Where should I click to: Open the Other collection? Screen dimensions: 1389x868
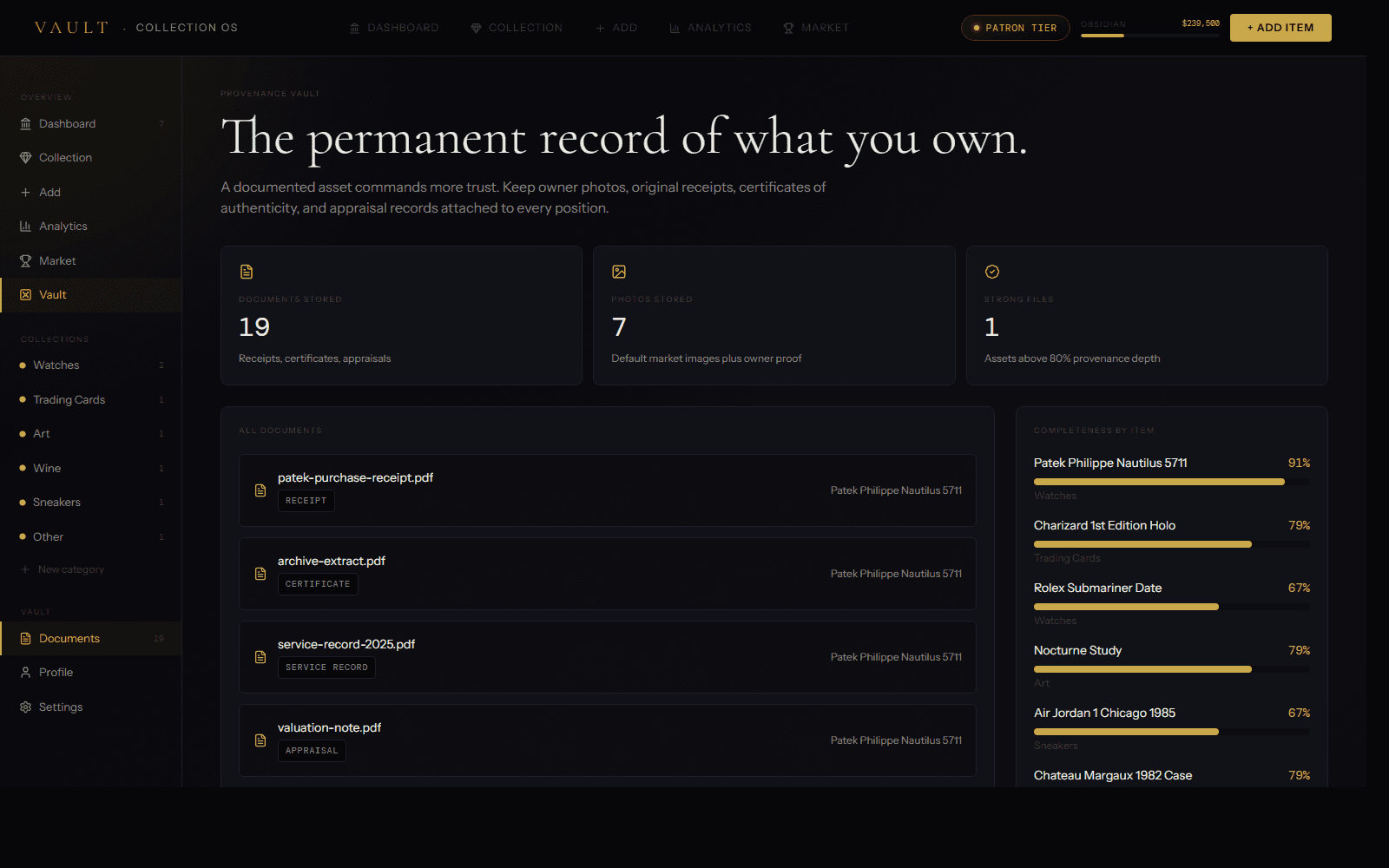[91, 537]
